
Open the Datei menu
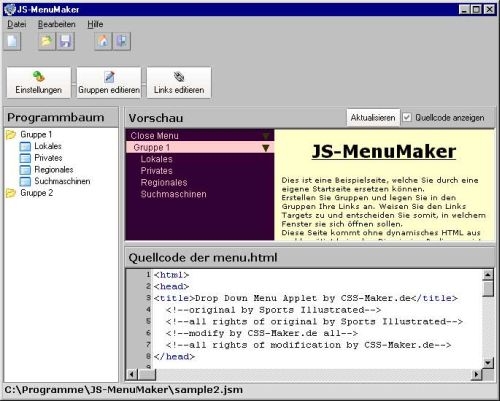(x=17, y=24)
